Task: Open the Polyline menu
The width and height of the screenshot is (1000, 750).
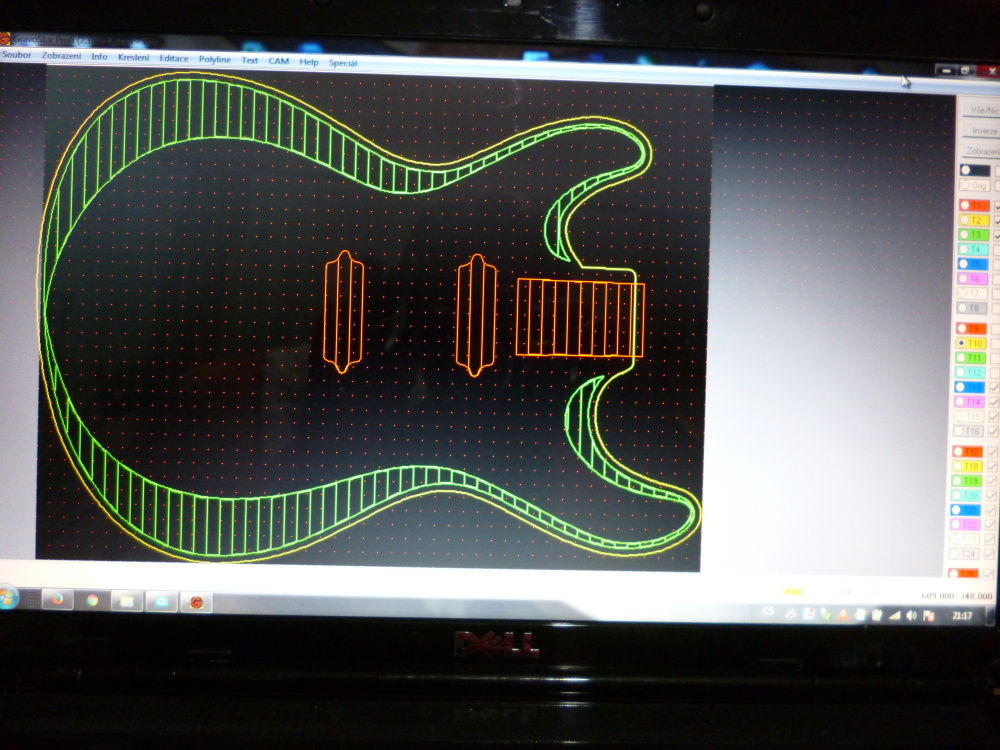Action: 214,59
